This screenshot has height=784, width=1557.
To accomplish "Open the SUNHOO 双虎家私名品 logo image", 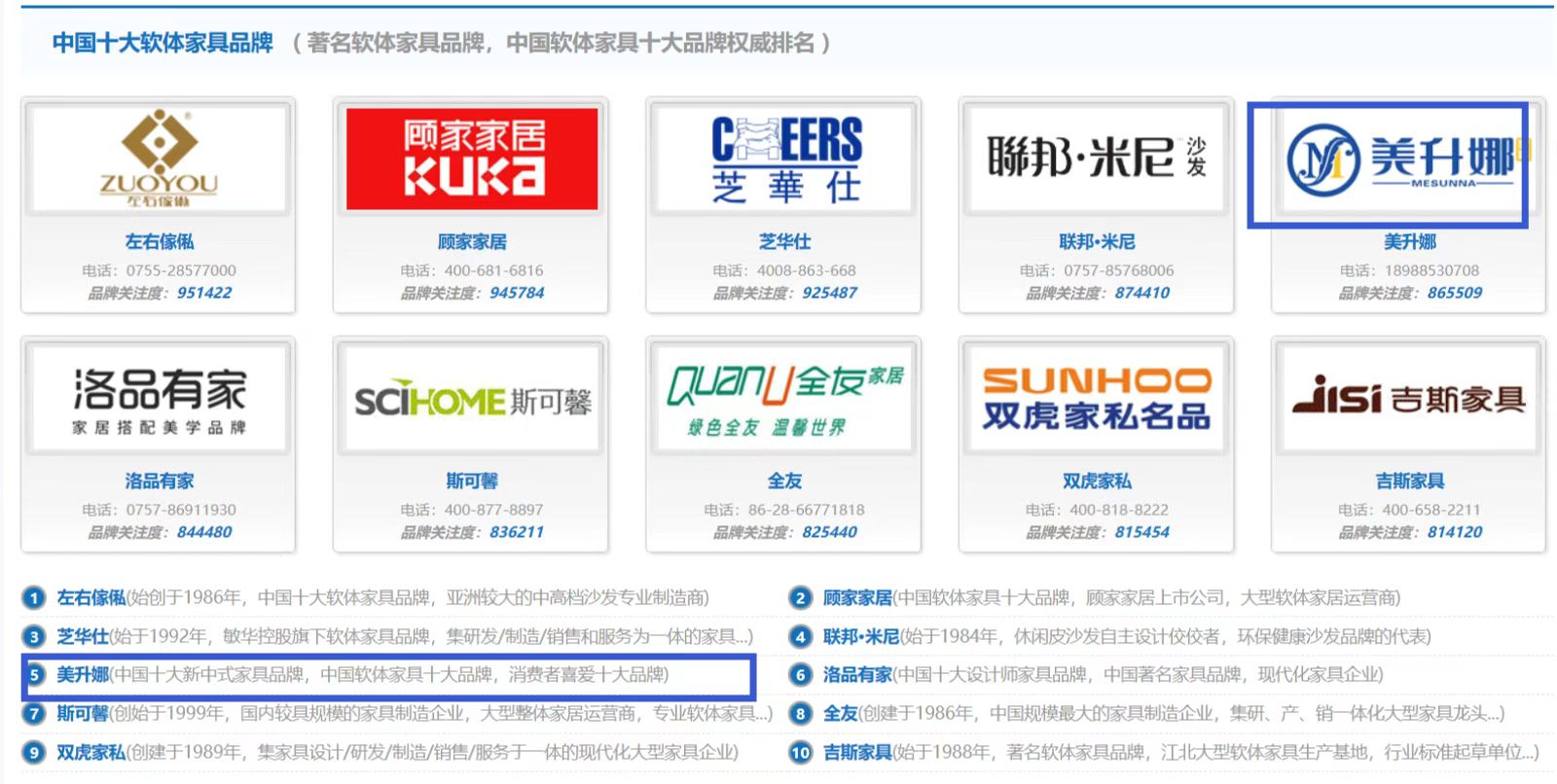I will coord(1097,399).
